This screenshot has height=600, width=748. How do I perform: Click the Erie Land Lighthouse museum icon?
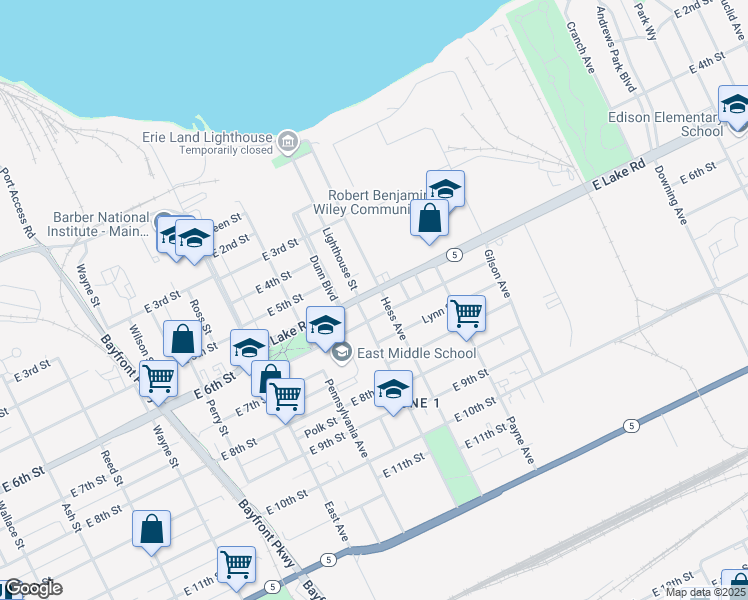pyautogui.click(x=289, y=141)
